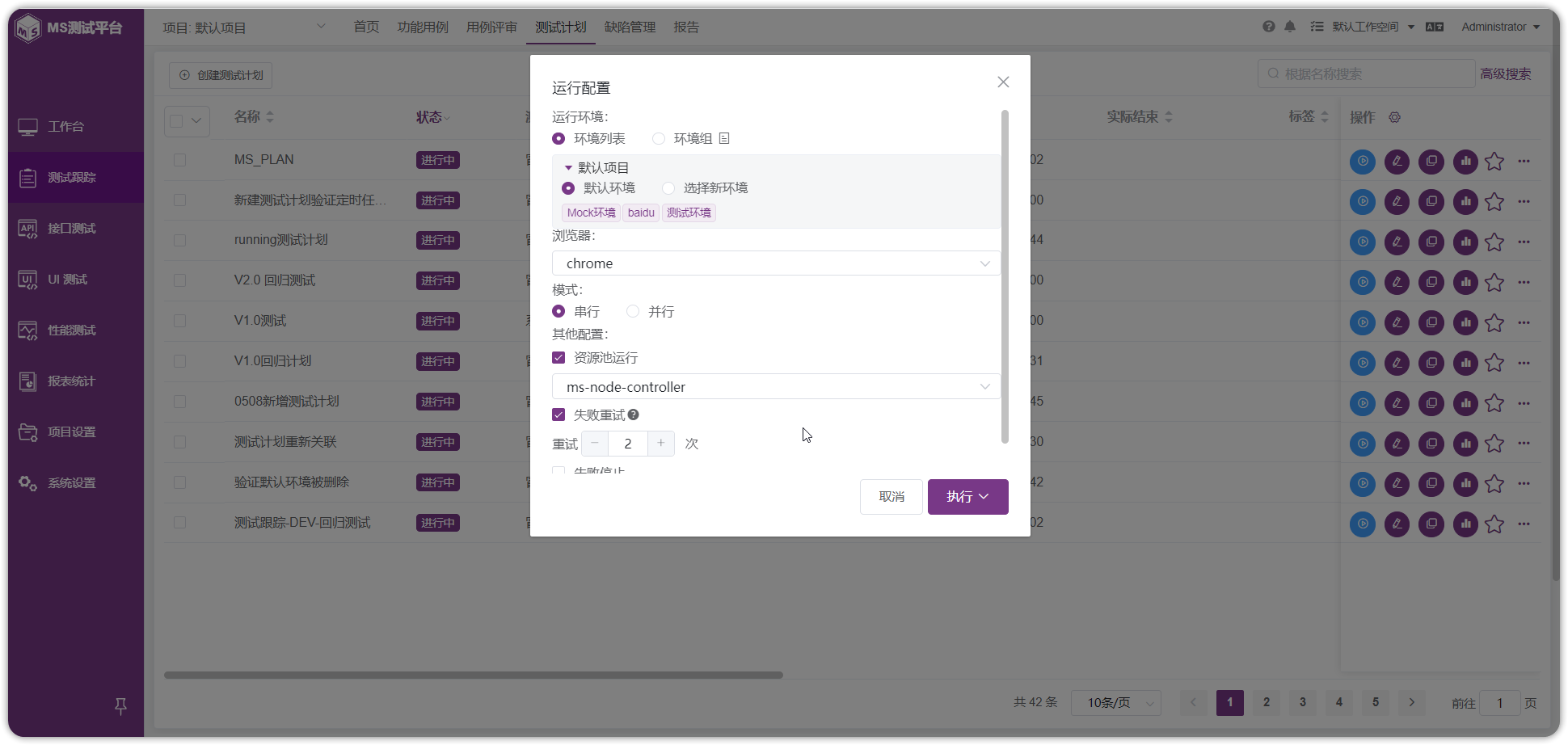Collapse the 默认项目 environment tree
Image resolution: width=1568 pixels, height=745 pixels.
tap(568, 167)
